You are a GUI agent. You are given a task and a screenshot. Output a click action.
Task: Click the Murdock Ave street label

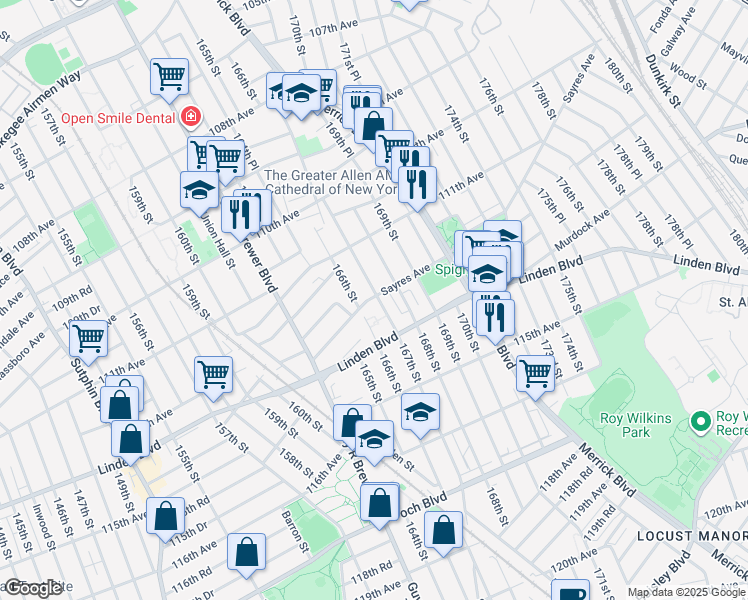tap(582, 230)
